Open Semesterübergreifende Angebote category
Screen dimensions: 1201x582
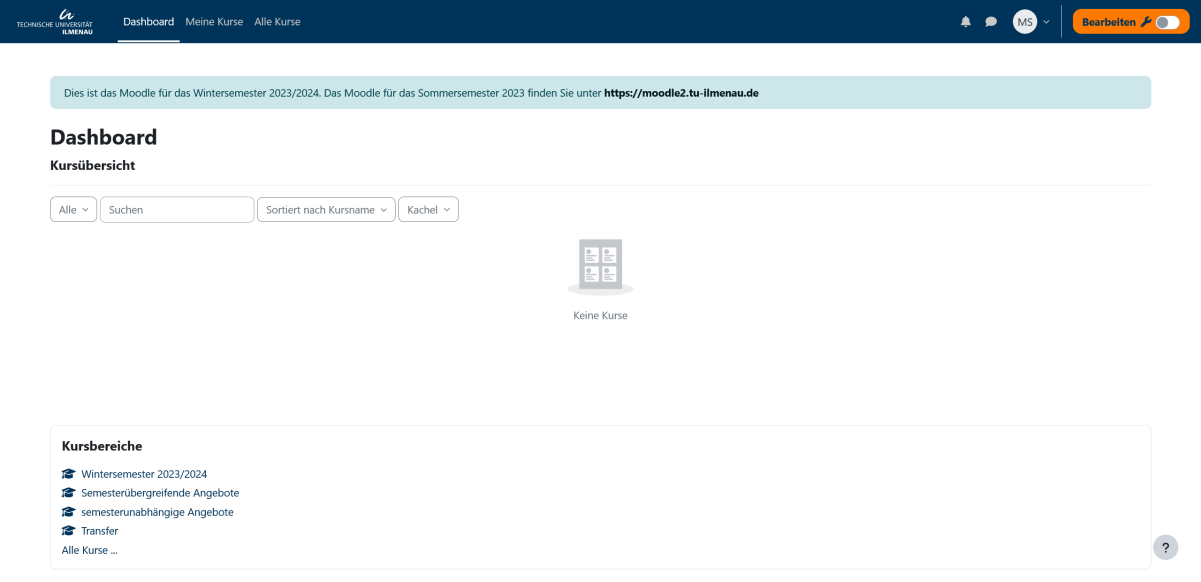[160, 493]
